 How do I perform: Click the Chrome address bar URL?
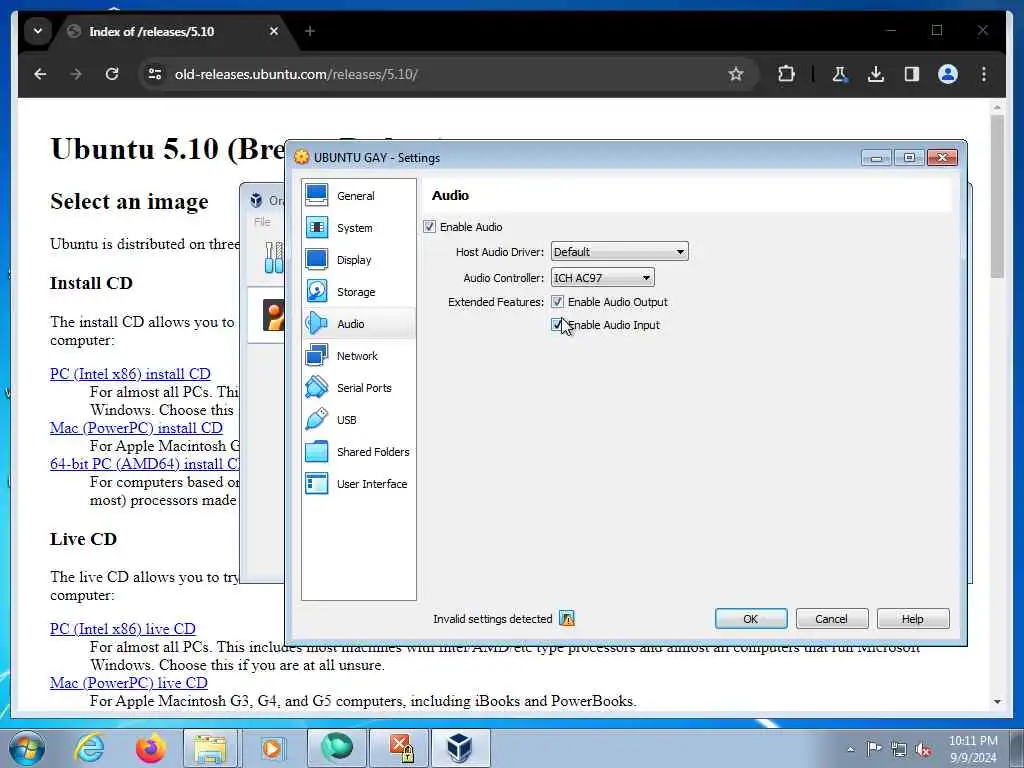[296, 74]
